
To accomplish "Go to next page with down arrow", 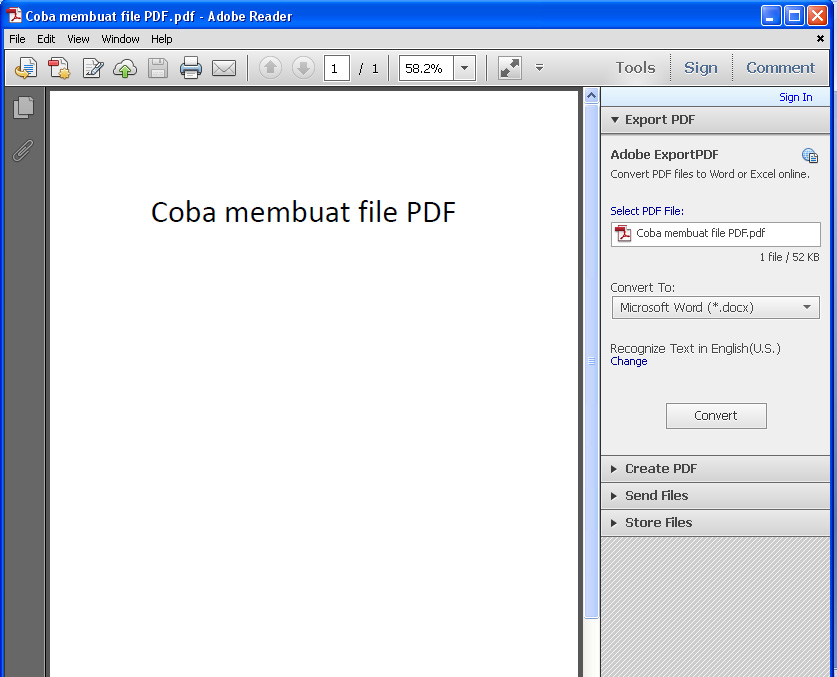I will coord(303,68).
